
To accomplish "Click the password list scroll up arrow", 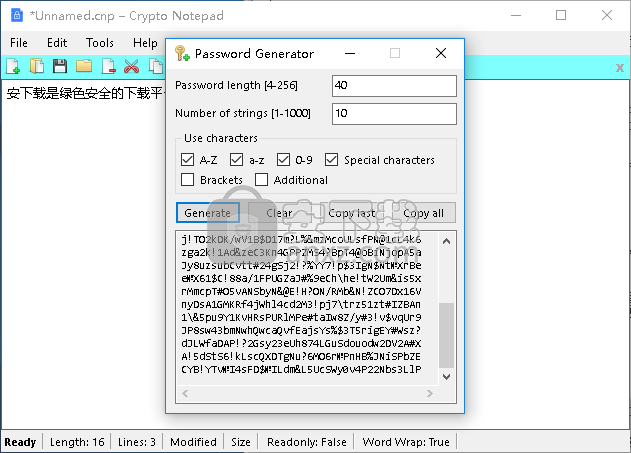I will pos(446,241).
